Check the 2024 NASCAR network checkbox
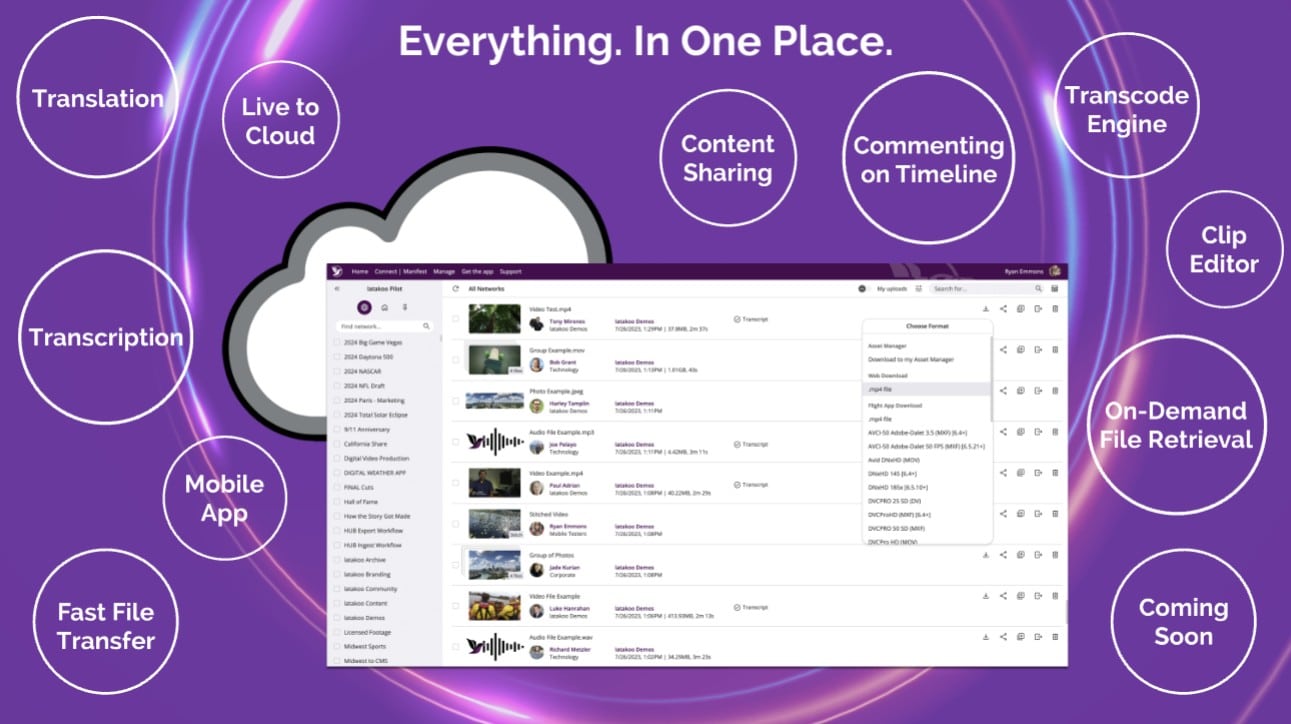The image size is (1291, 724). coord(337,371)
